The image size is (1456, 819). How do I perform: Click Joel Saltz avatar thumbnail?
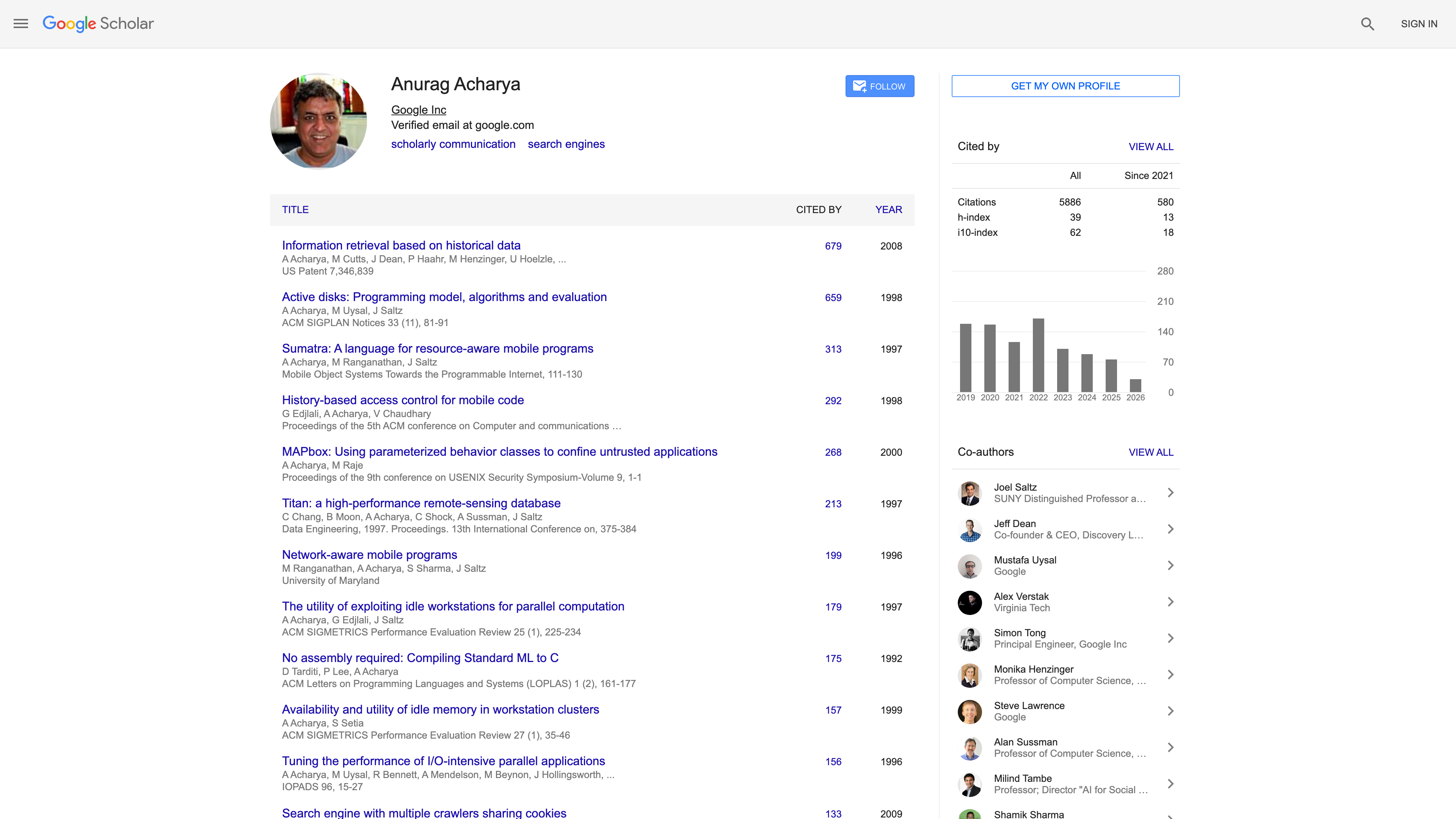pos(970,493)
